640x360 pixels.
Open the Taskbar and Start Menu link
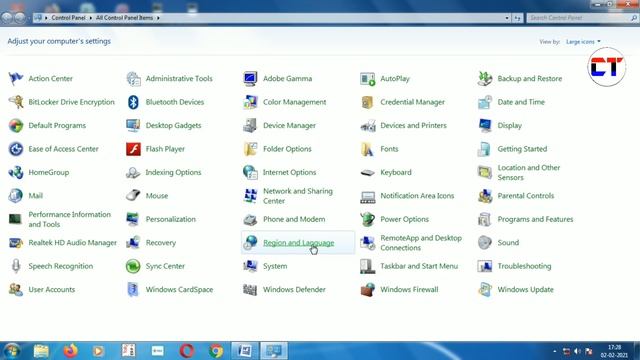(419, 266)
